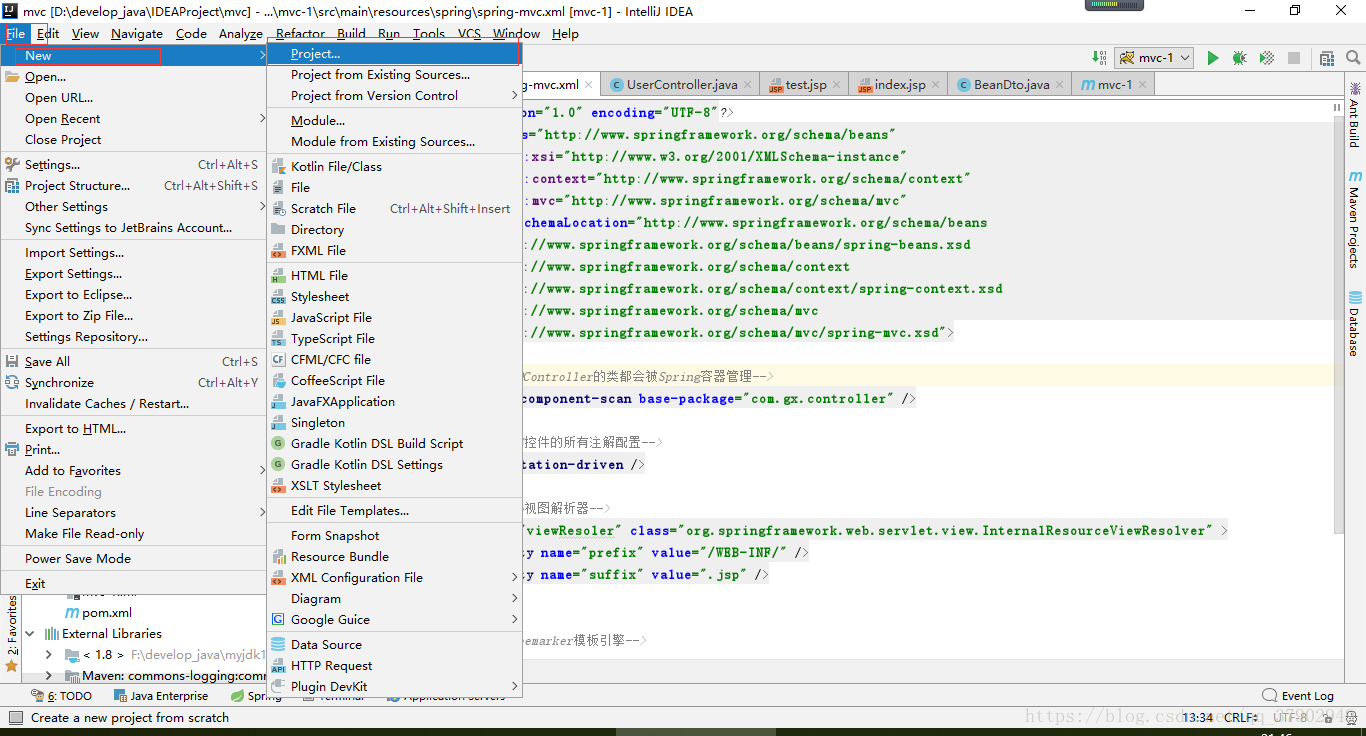Open the Help menu
The width and height of the screenshot is (1366, 736).
point(565,33)
